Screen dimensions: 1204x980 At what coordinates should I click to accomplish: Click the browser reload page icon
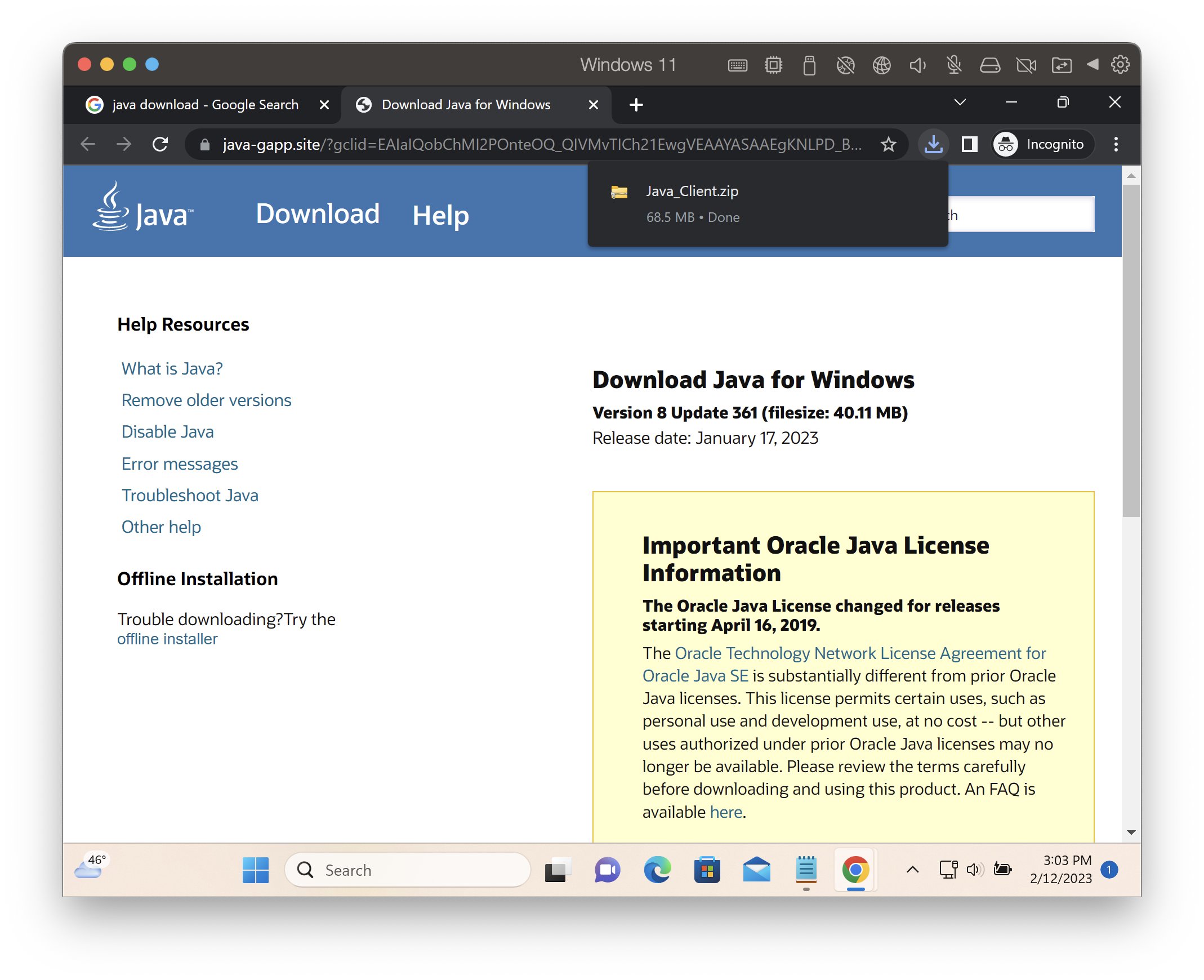coord(160,145)
